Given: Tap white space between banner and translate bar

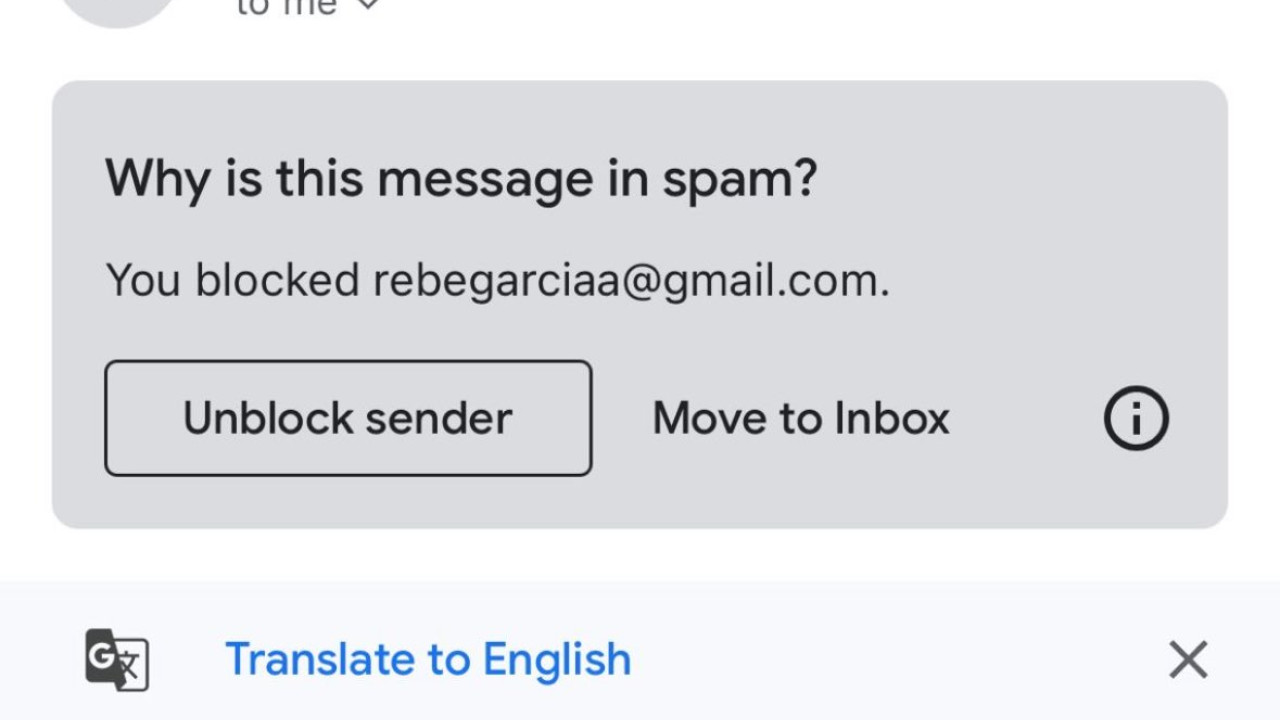Looking at the screenshot, I should [x=640, y=555].
